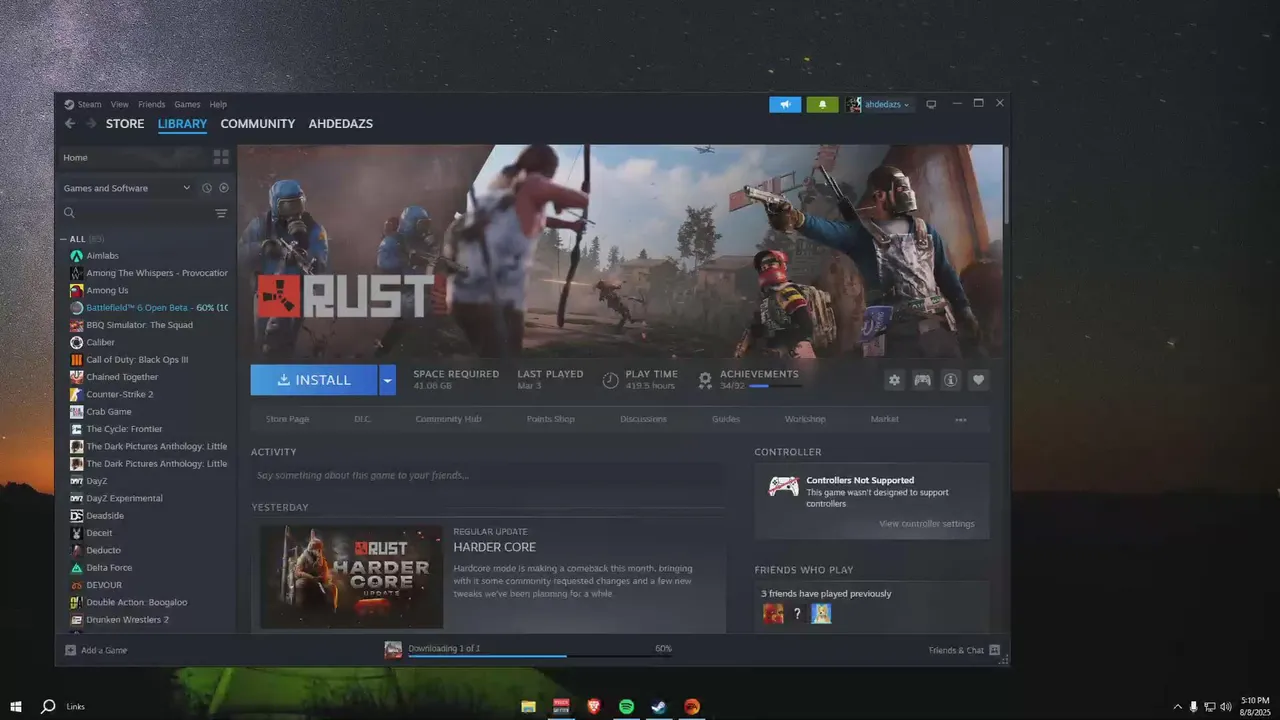
Task: Sort library by recent activity clock icon
Action: [x=207, y=188]
